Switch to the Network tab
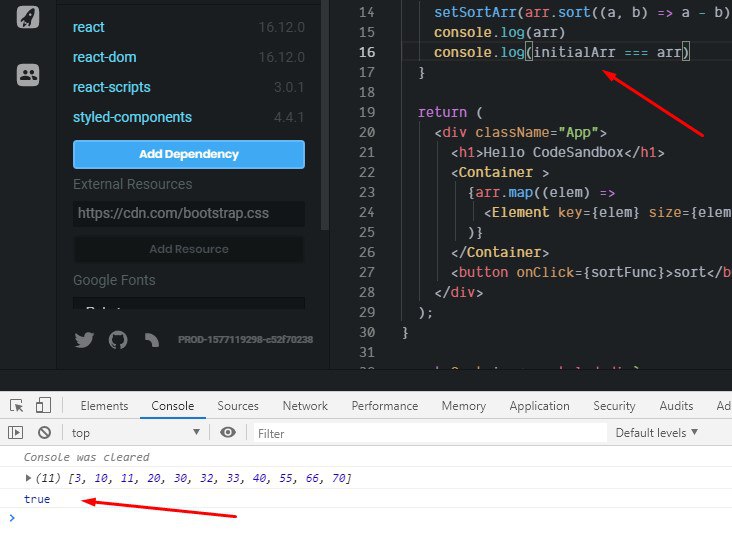Image resolution: width=732 pixels, height=537 pixels. pyautogui.click(x=305, y=406)
